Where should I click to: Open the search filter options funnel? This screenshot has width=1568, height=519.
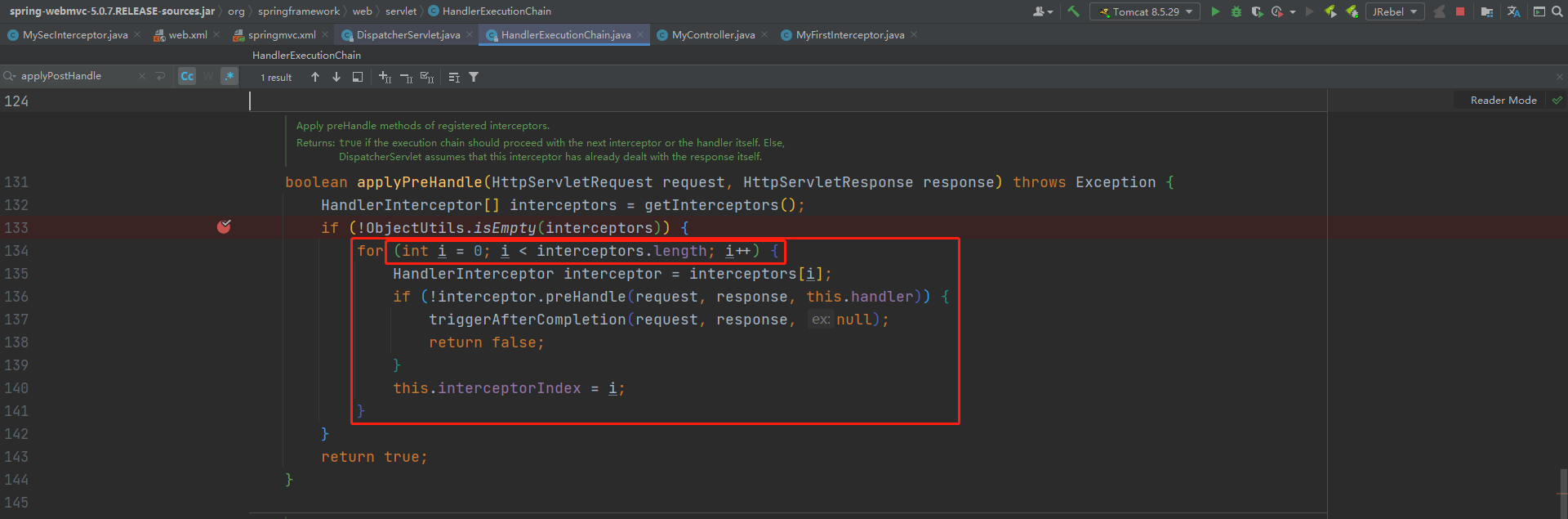point(474,77)
